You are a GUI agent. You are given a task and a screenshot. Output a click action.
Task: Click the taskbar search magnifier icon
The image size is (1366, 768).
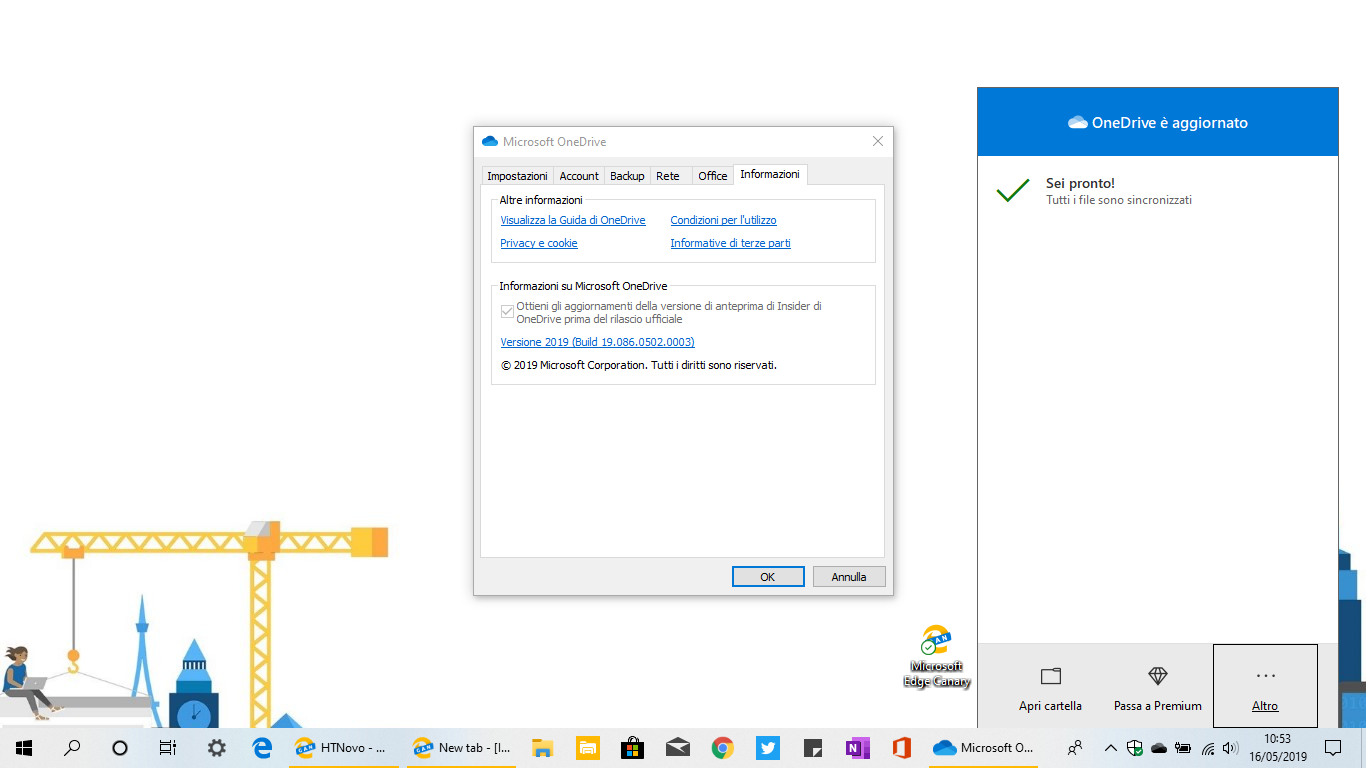pos(72,747)
